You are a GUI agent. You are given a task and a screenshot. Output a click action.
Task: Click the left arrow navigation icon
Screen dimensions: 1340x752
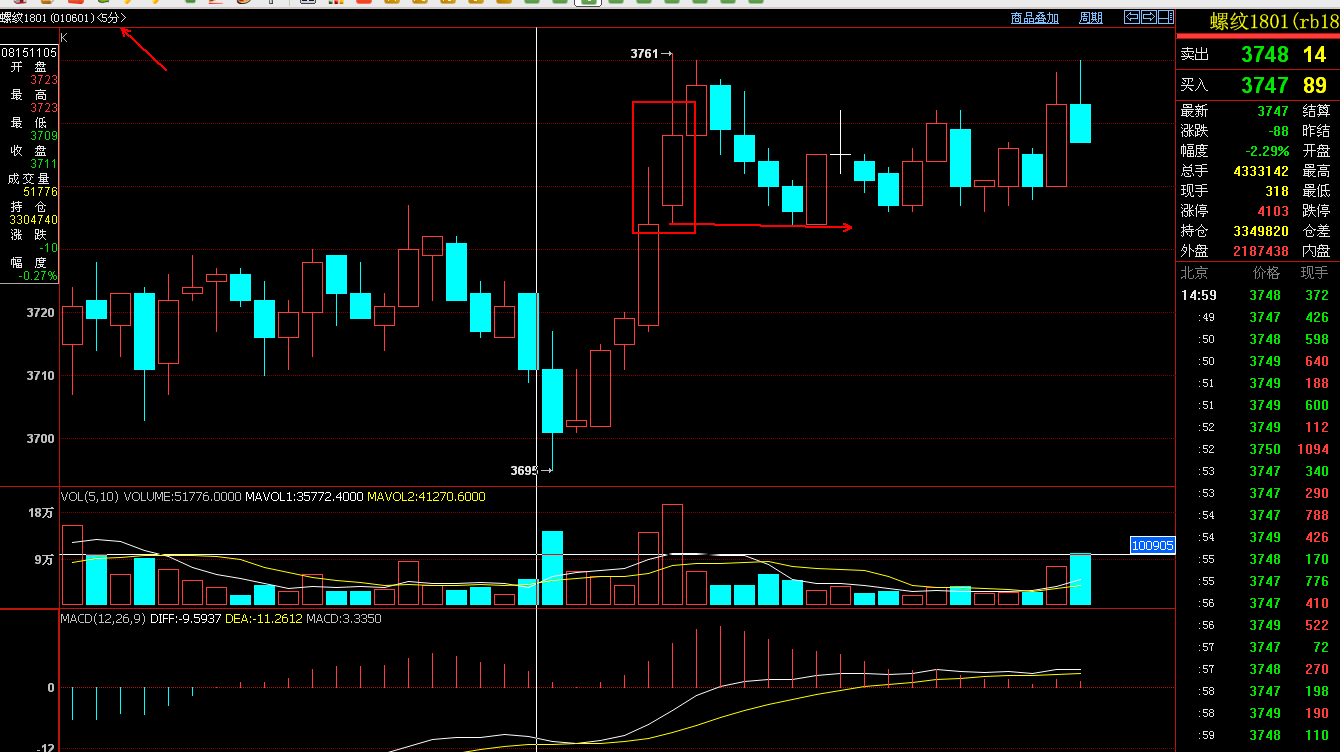click(x=1132, y=17)
